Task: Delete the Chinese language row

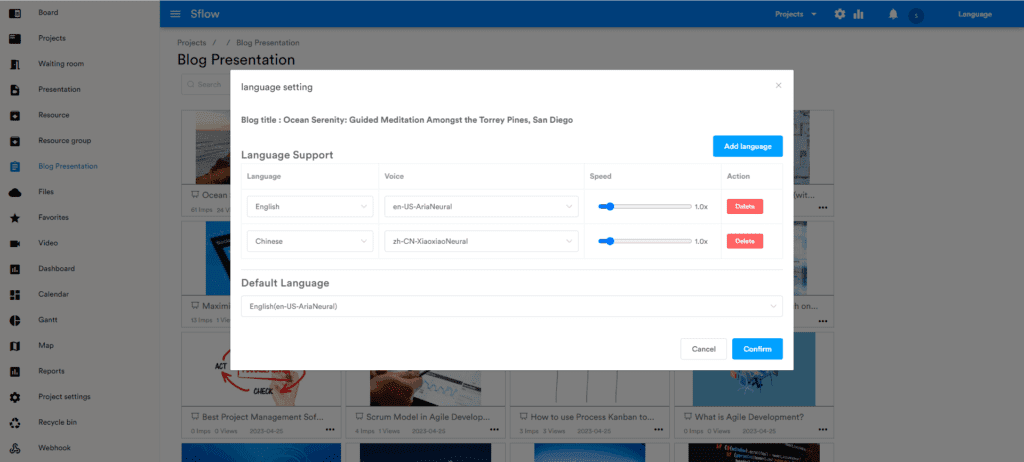Action: (x=744, y=241)
